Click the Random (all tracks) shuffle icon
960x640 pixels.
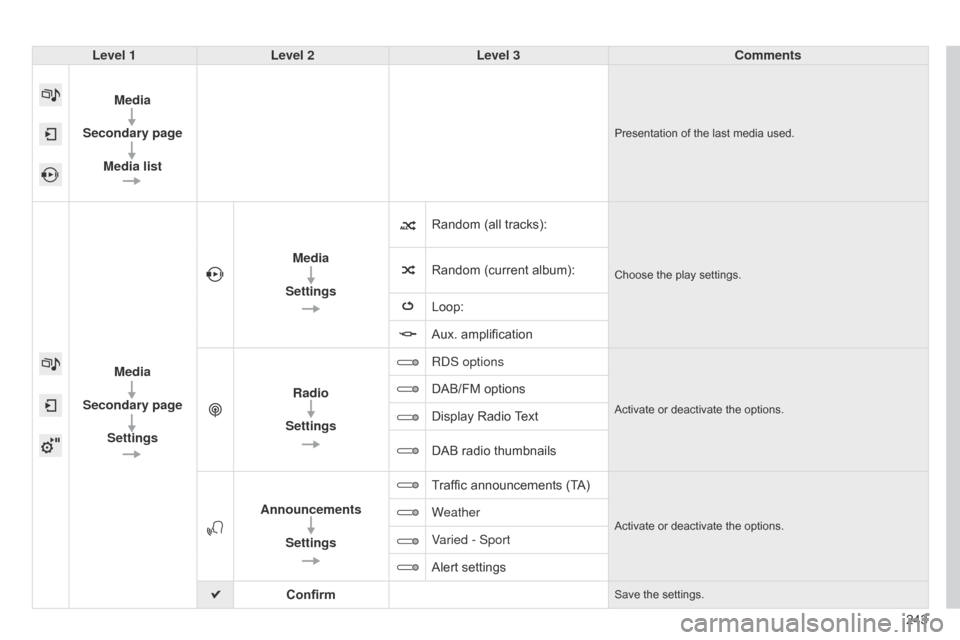pos(407,225)
